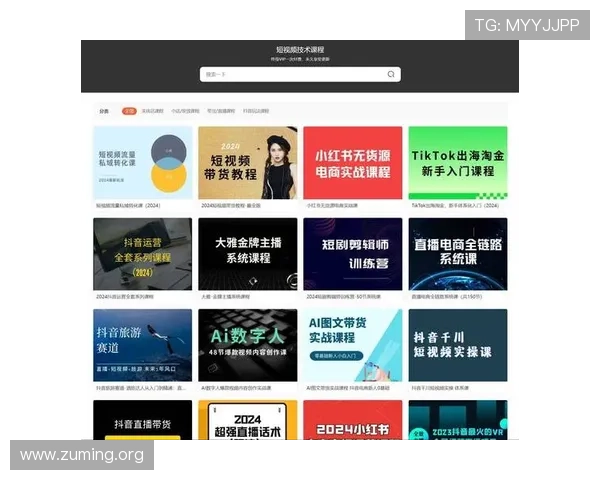Click caption link 直播电商全链路系统课 (共150节)
The width and height of the screenshot is (600, 480).
[x=447, y=297]
